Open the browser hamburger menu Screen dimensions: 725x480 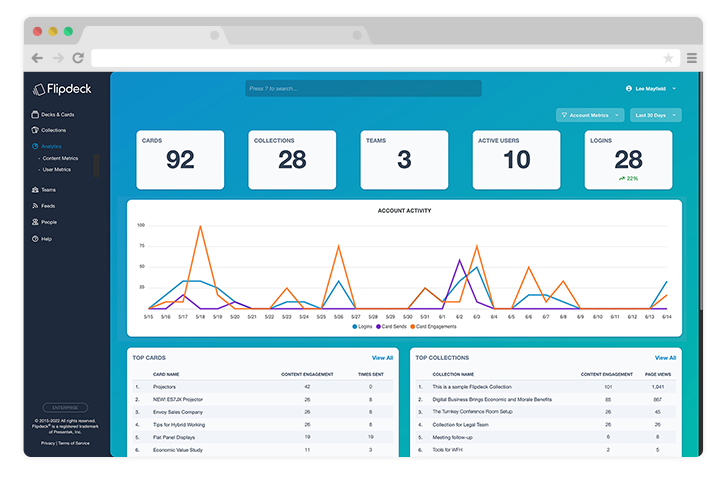point(692,58)
